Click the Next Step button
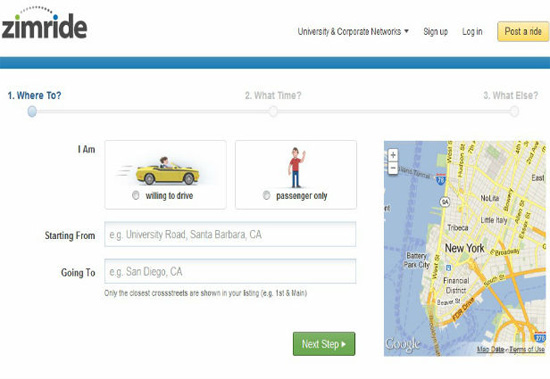 click(324, 344)
